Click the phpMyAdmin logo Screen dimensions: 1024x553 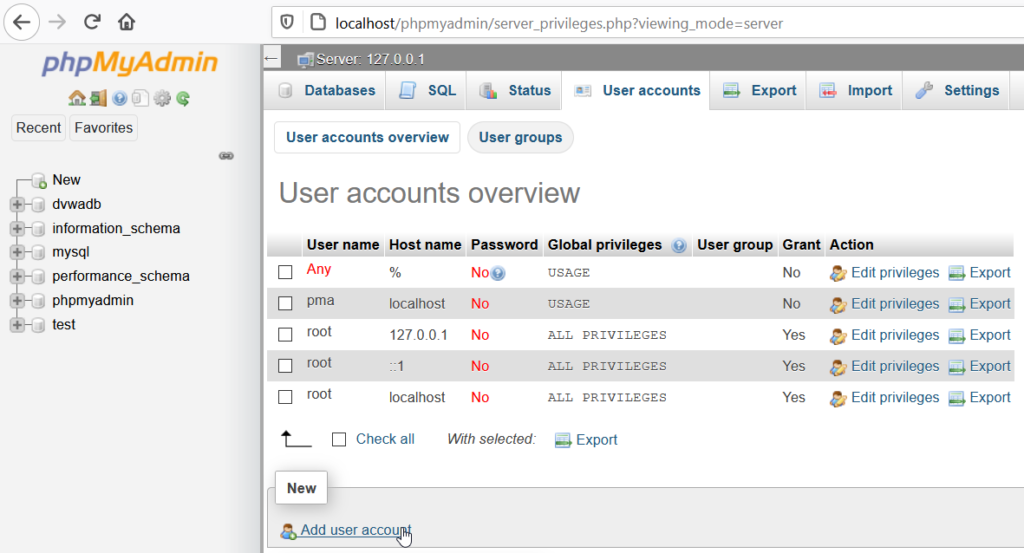[x=129, y=63]
